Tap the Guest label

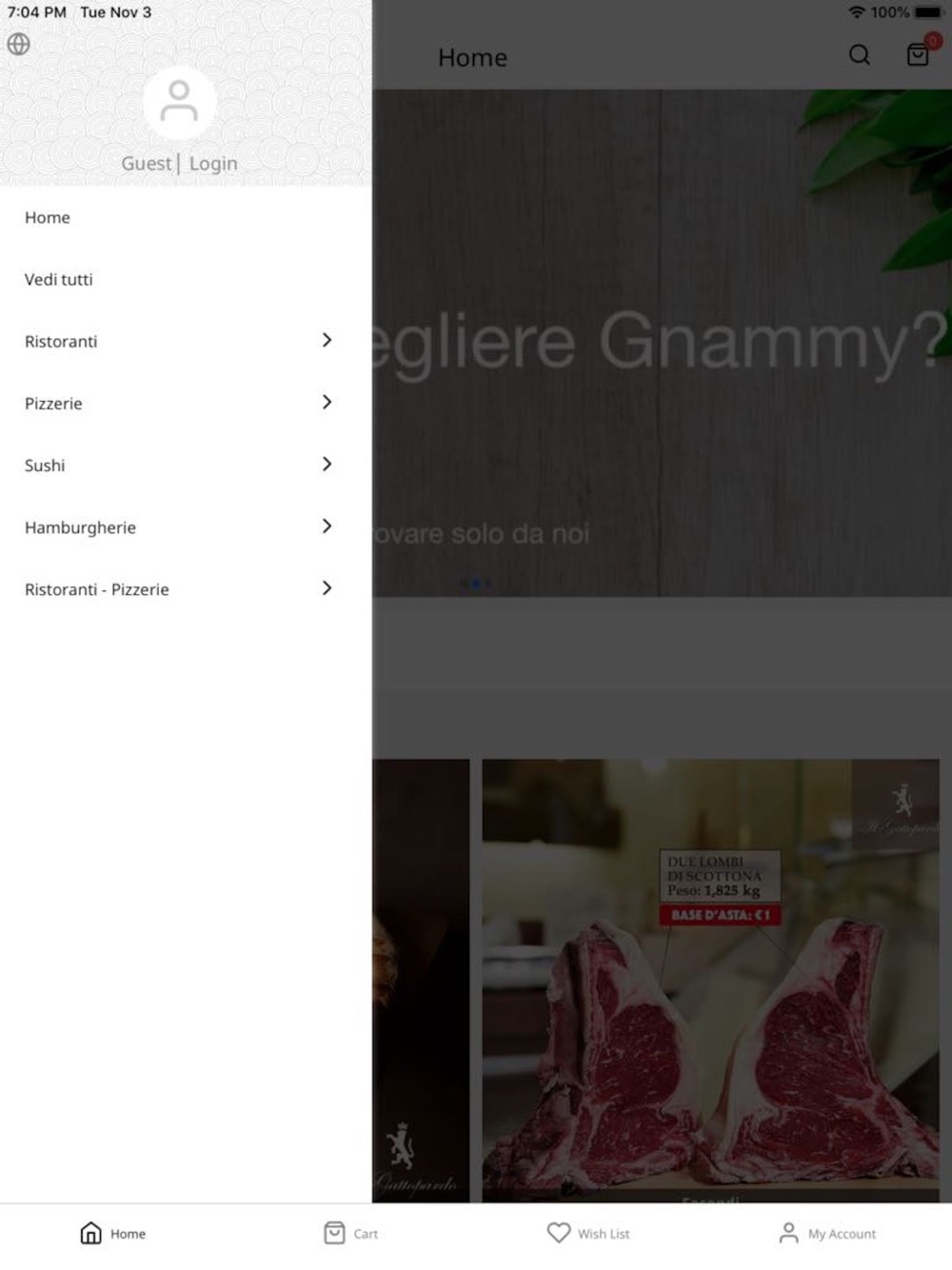point(147,163)
